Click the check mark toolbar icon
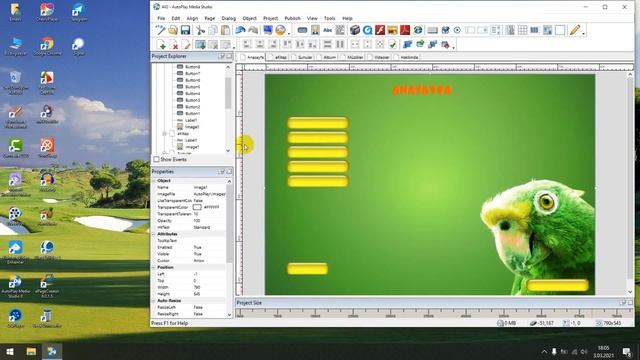640x360 pixels. point(392,44)
